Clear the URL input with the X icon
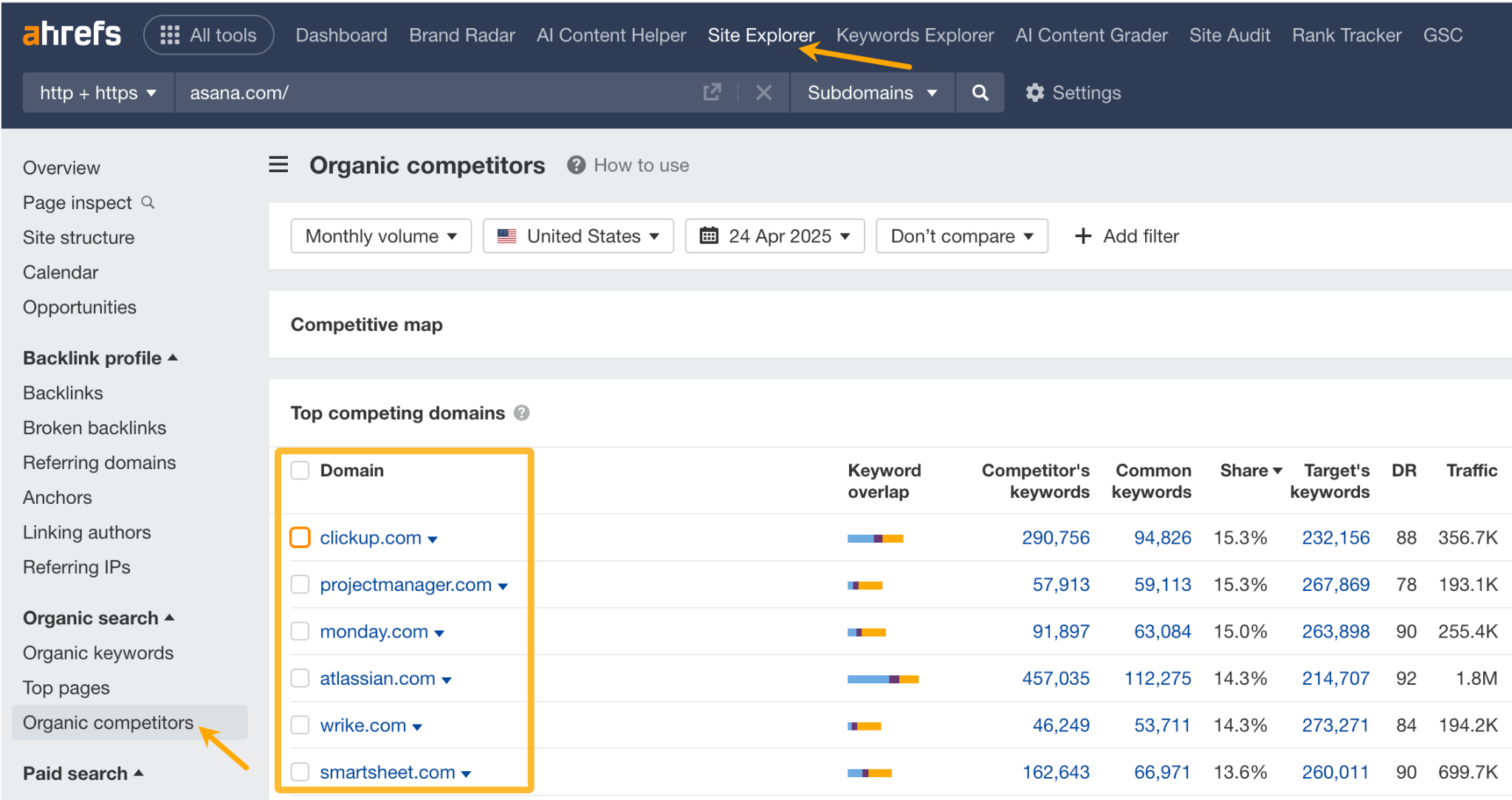This screenshot has width=1512, height=800. click(764, 92)
